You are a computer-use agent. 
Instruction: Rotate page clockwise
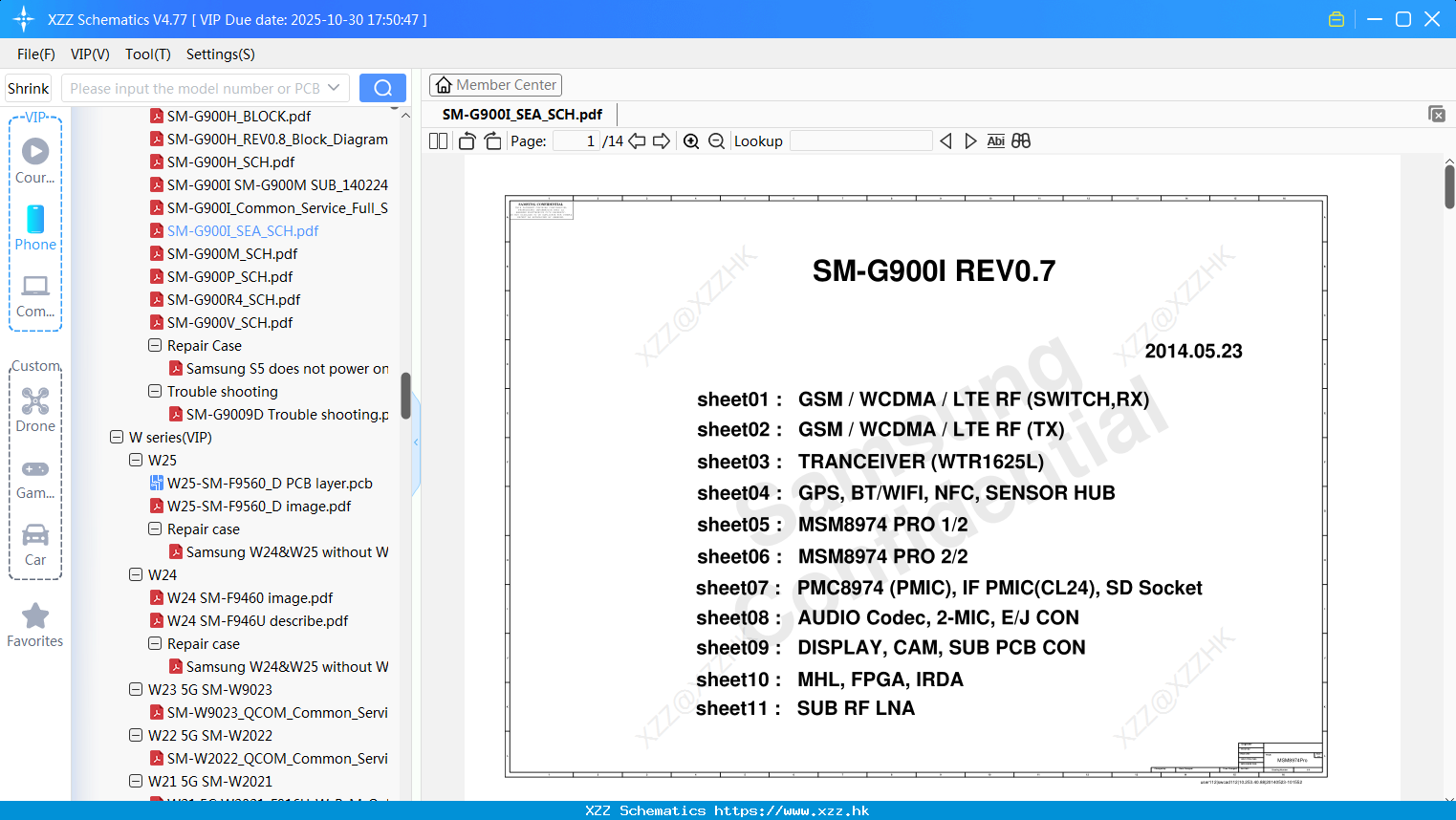[492, 141]
